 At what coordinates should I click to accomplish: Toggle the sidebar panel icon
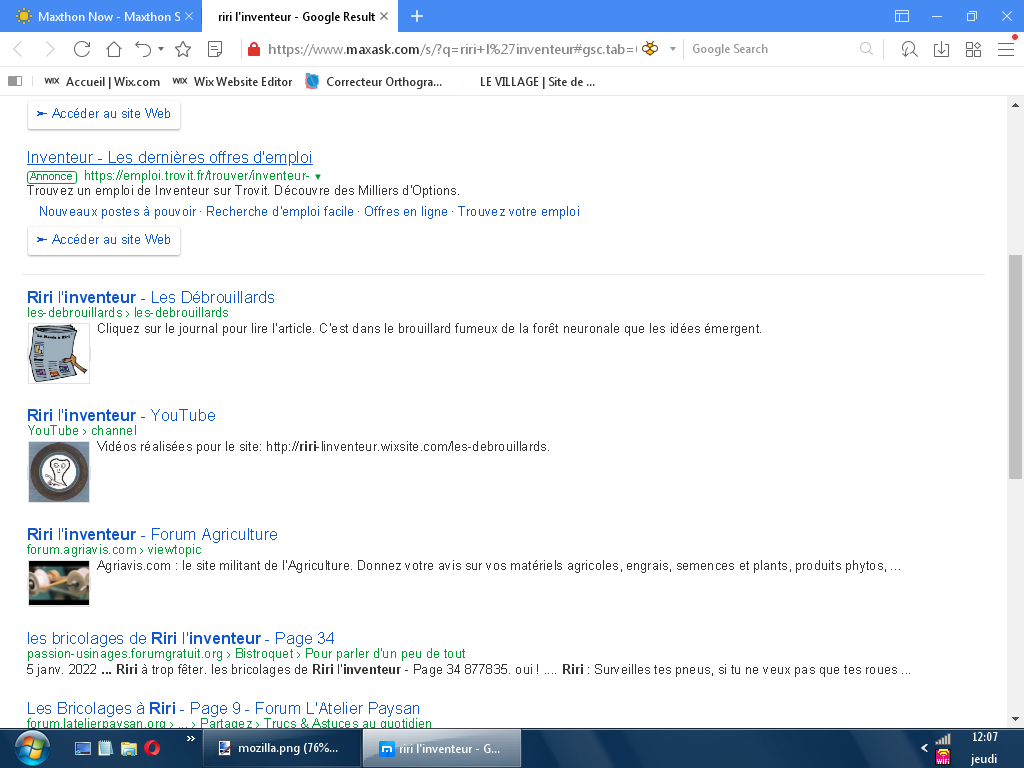[15, 81]
